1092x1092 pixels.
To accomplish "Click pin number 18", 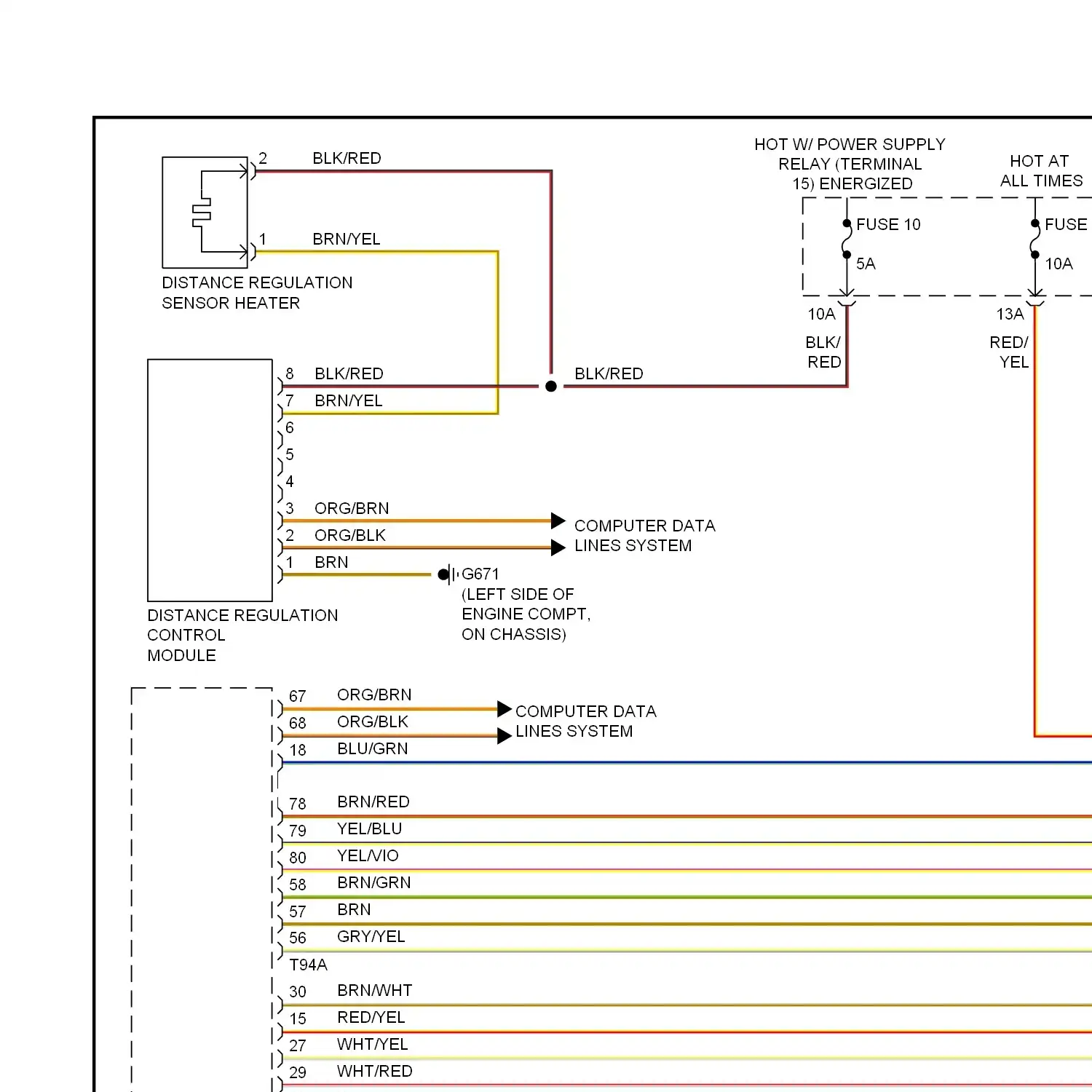I will pos(297,750).
